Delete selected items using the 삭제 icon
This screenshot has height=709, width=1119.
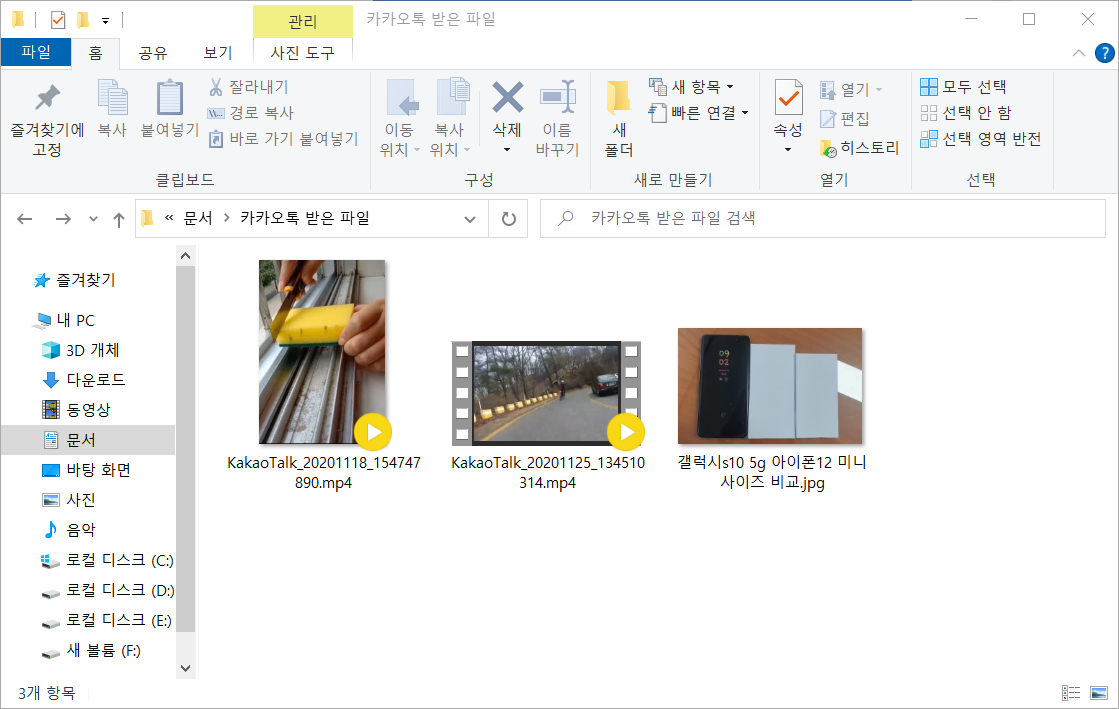pyautogui.click(x=506, y=107)
